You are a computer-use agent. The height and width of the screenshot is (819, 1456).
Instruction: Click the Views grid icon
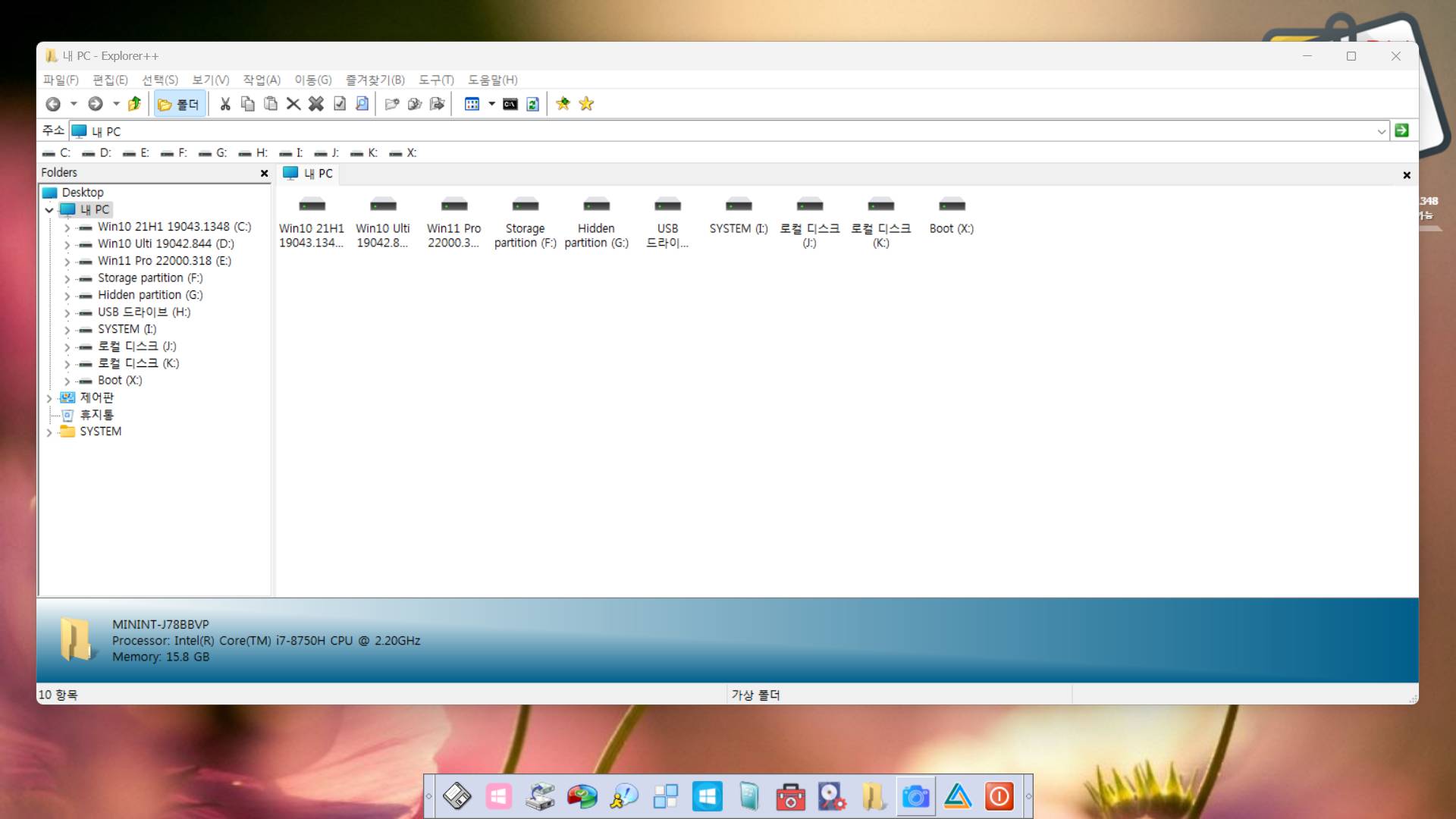tap(472, 104)
